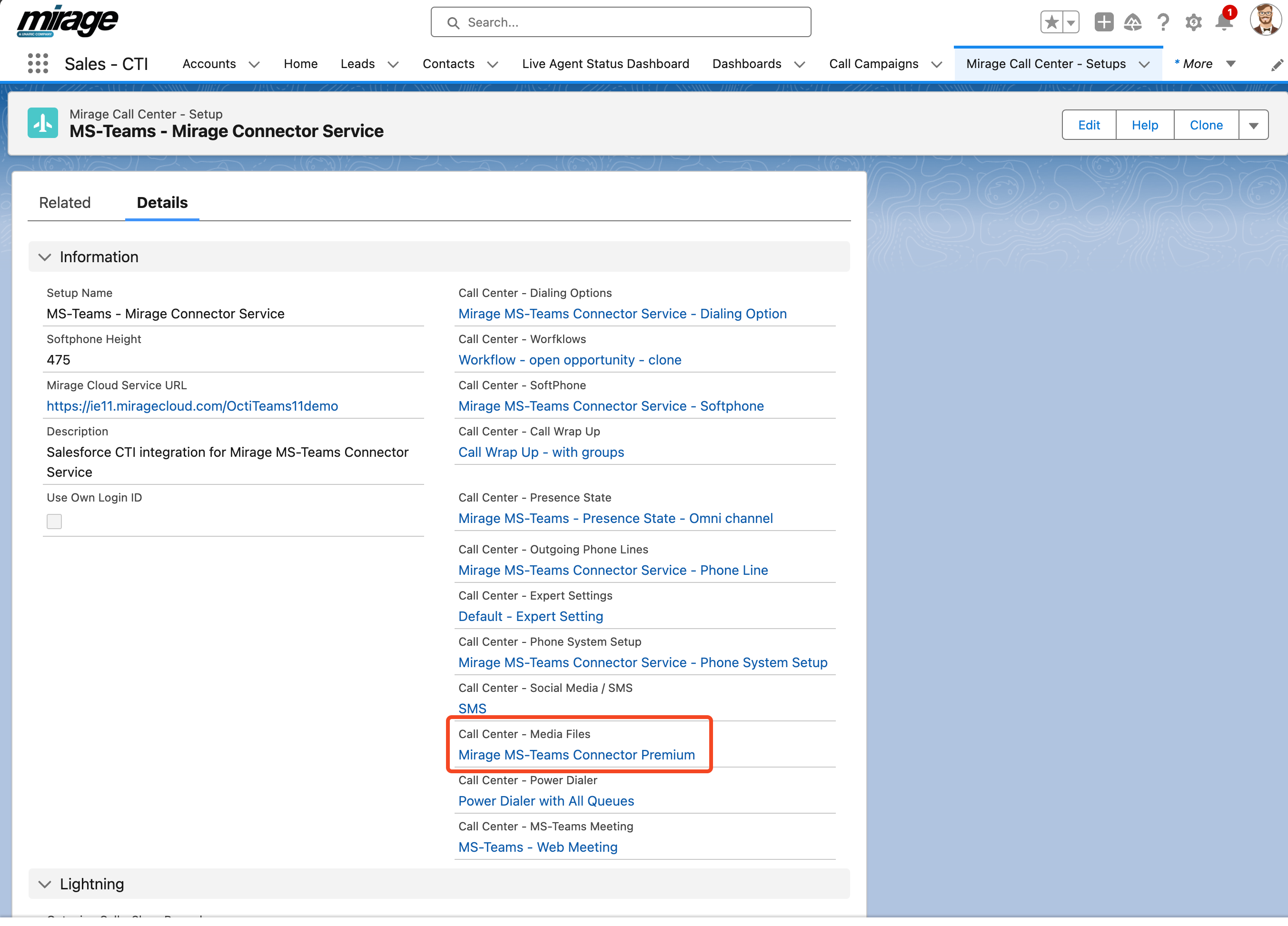
Task: Expand the Dashboards tab dropdown chevron
Action: tap(799, 64)
